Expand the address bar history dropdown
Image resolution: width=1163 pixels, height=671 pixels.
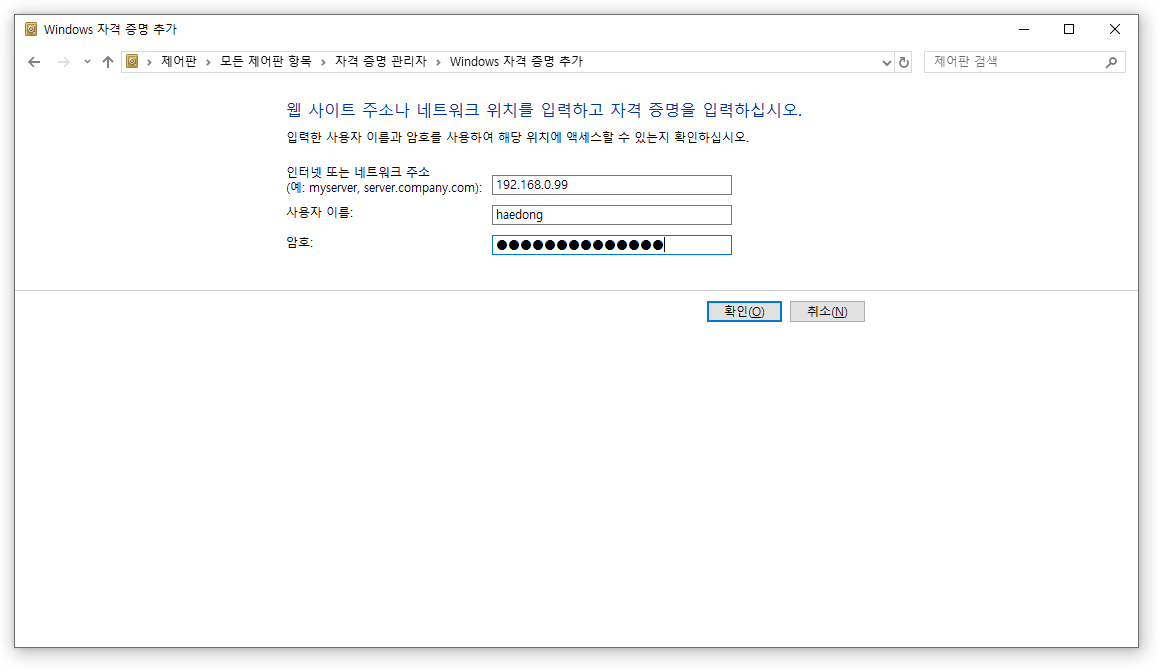click(x=886, y=62)
